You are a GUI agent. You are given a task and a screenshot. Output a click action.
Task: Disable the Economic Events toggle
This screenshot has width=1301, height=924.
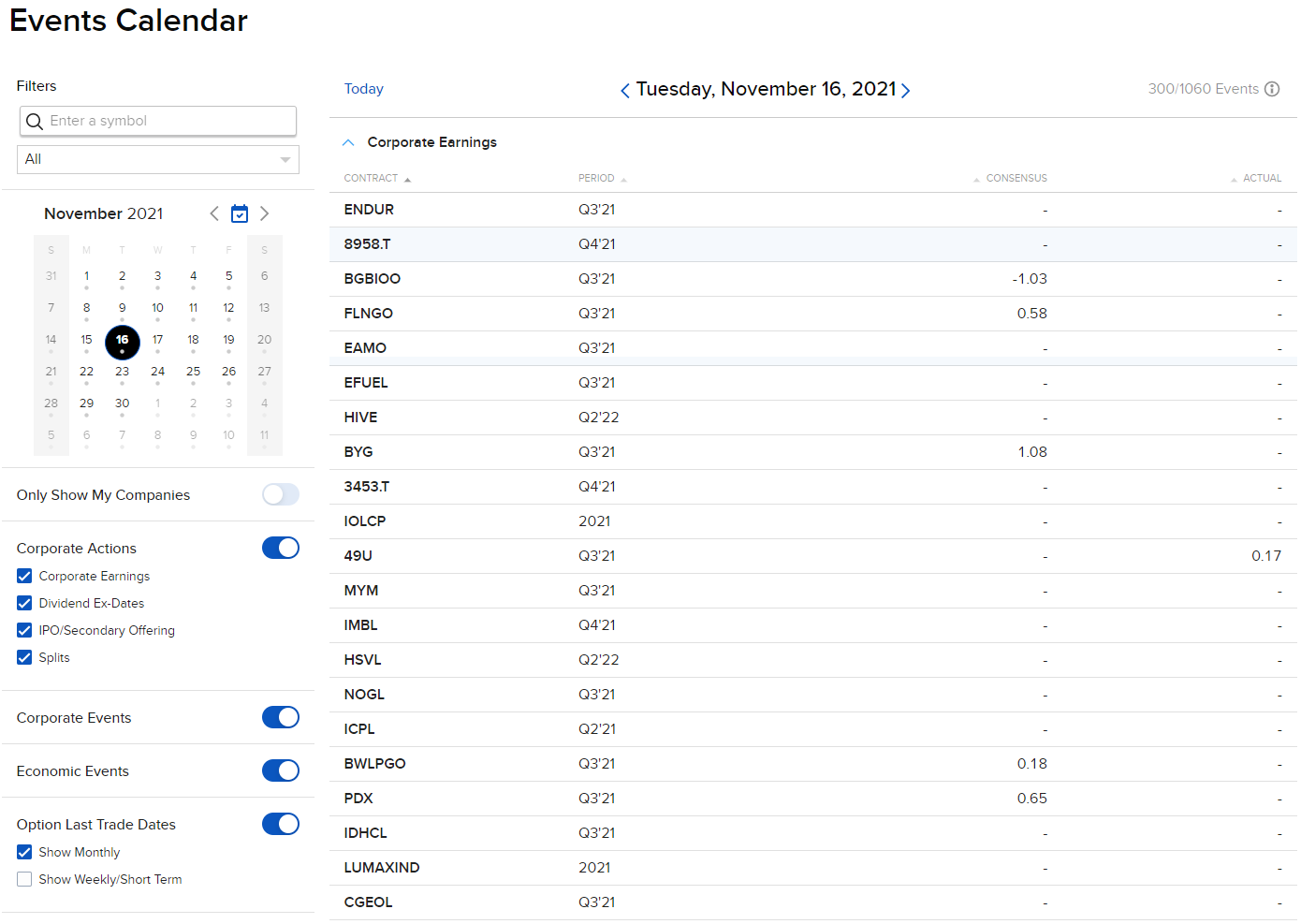(x=280, y=770)
